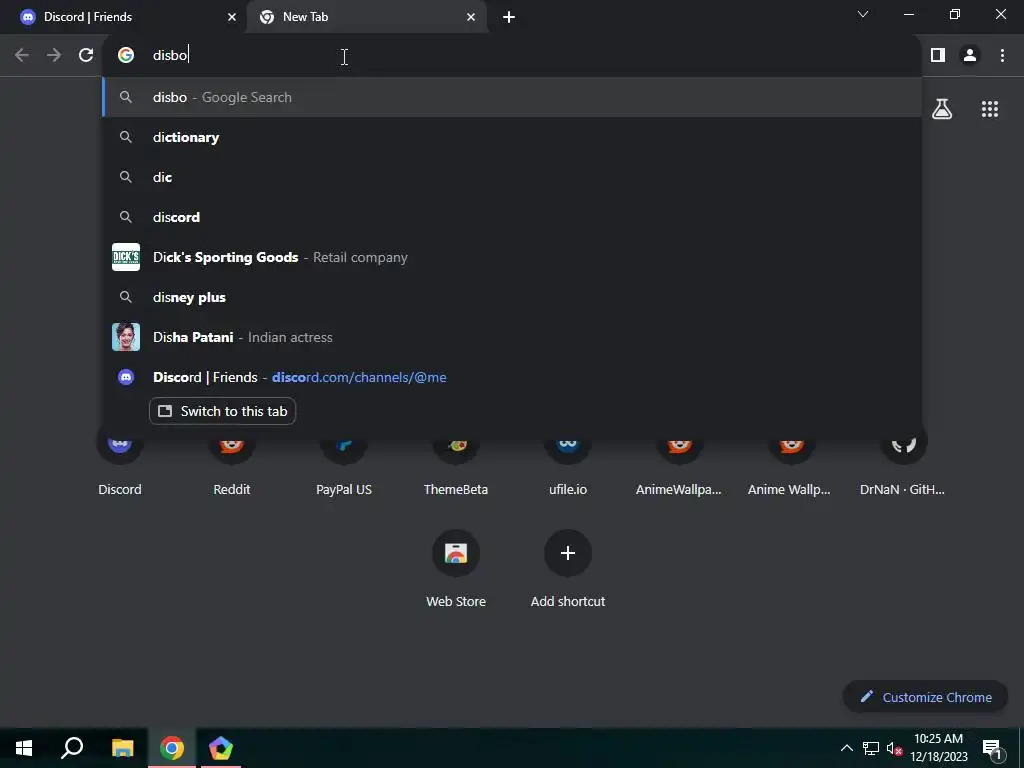The height and width of the screenshot is (768, 1024).
Task: Click the Add shortcut plus button
Action: coord(568,553)
